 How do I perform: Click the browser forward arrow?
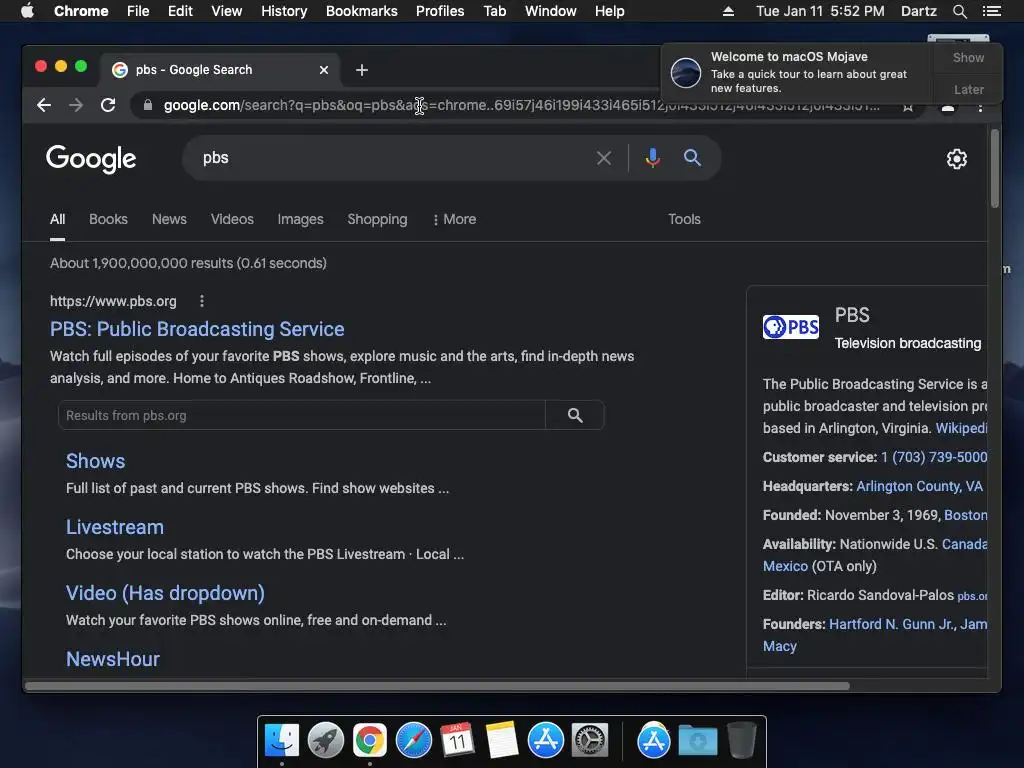76,105
